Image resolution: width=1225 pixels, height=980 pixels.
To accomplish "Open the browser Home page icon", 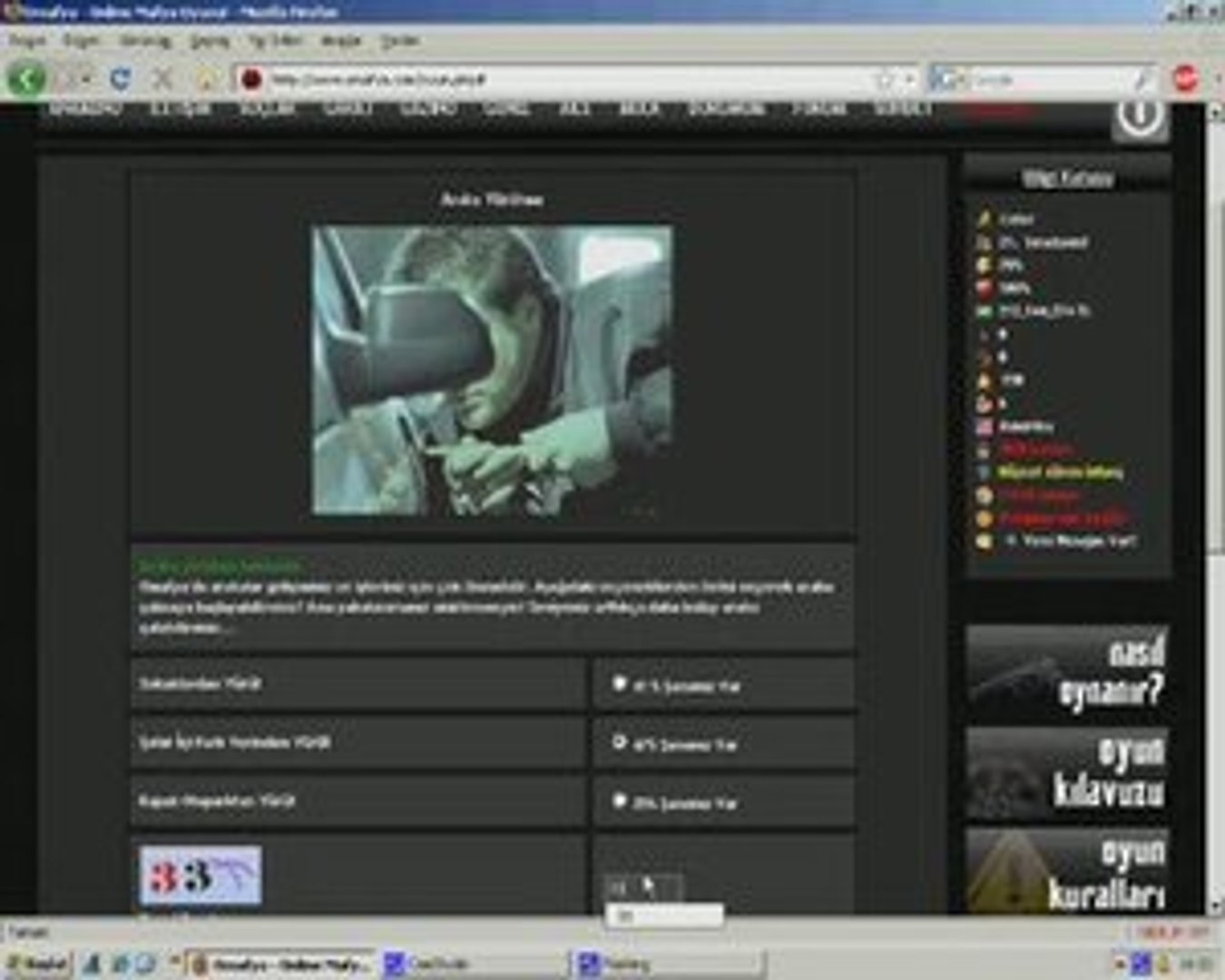I will click(x=207, y=79).
